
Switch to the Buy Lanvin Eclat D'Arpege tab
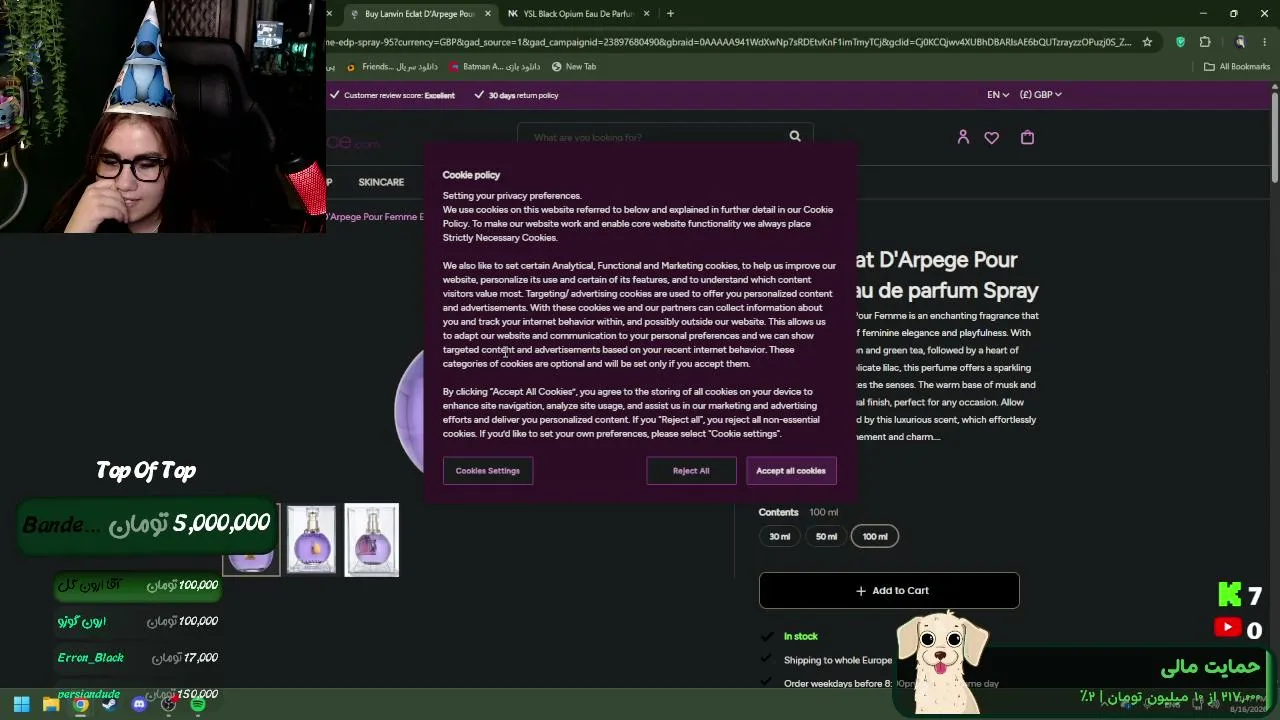tap(419, 14)
